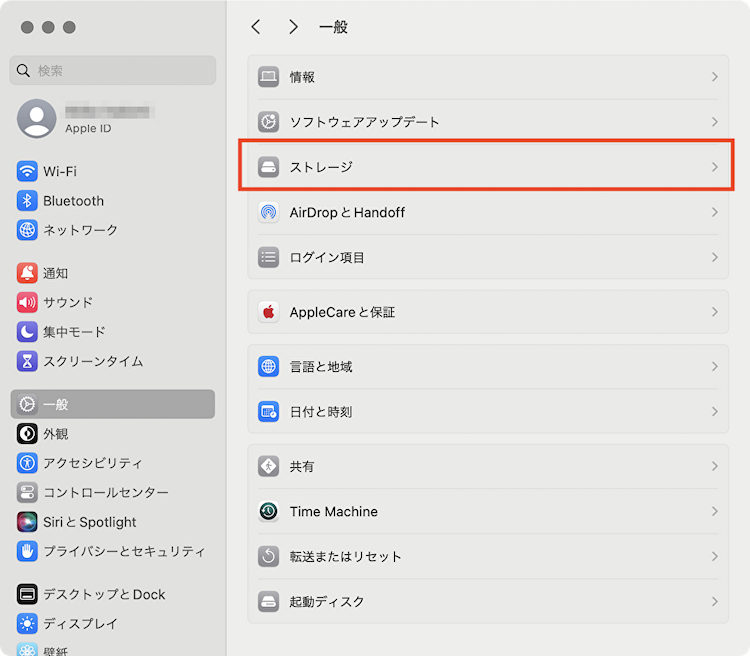Click the サウンド sidebar label
Viewport: 750px width, 656px height.
[x=68, y=302]
